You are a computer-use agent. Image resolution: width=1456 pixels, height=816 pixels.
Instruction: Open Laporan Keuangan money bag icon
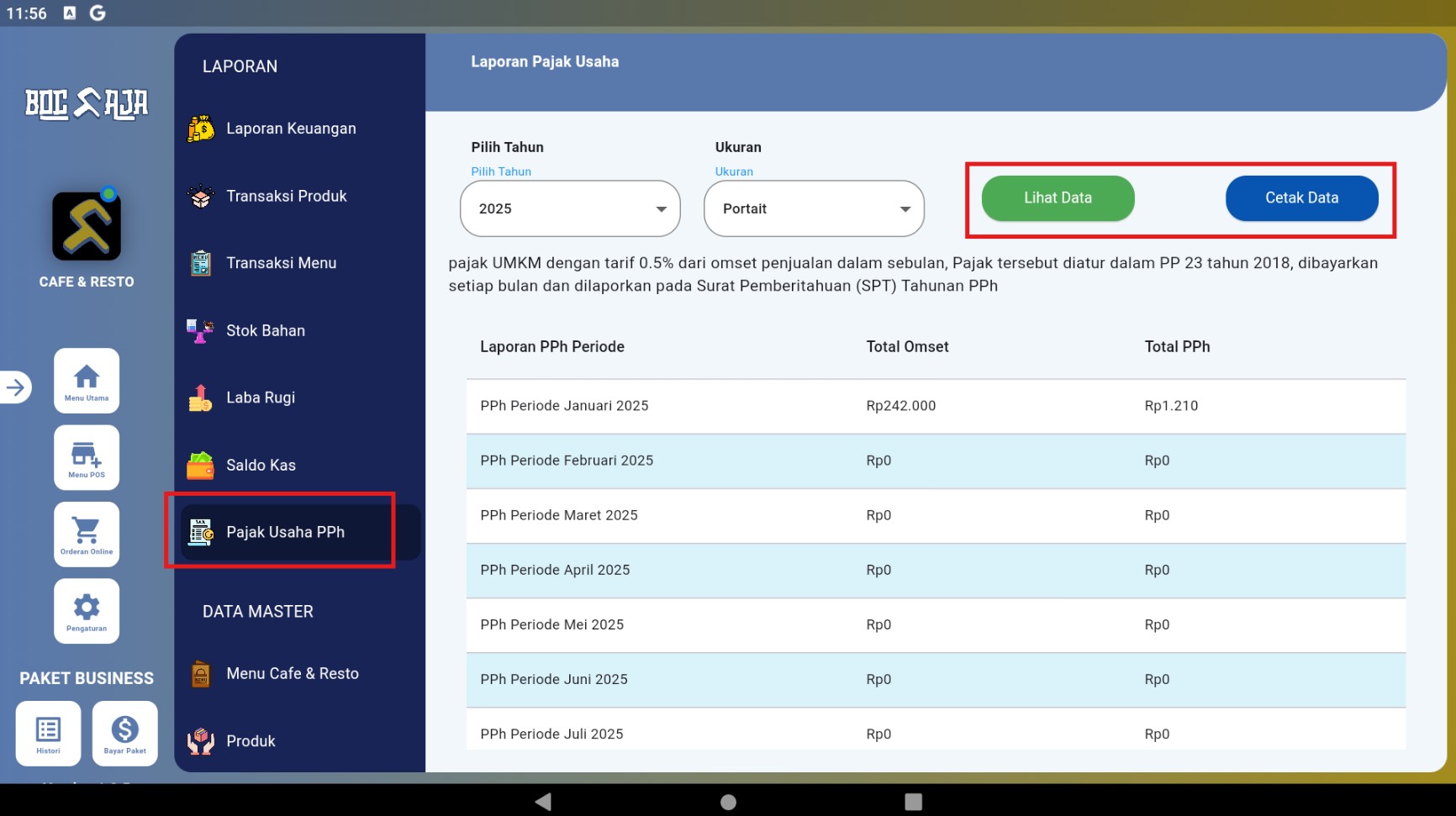point(201,129)
